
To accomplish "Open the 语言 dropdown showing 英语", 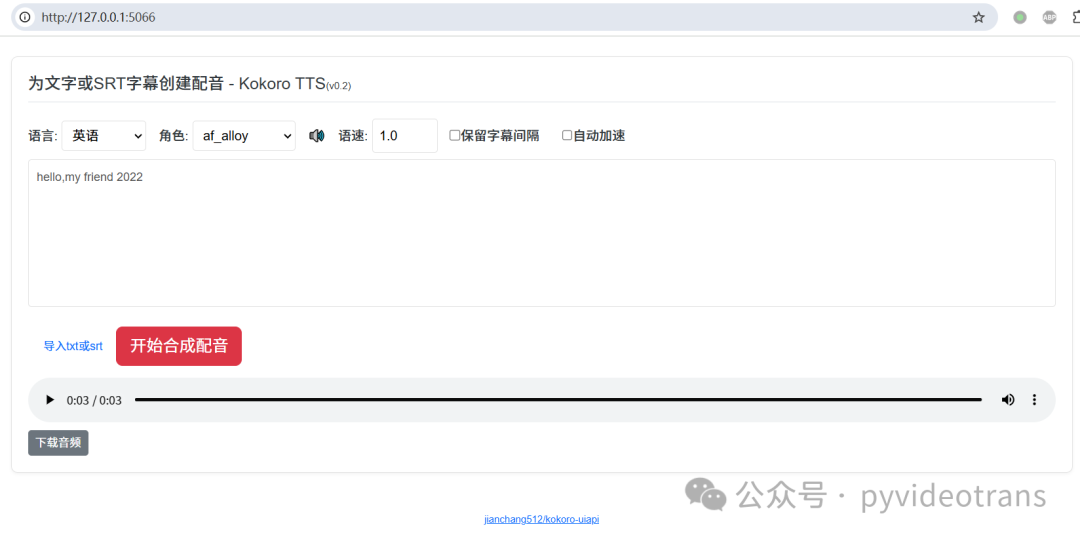I will point(104,136).
